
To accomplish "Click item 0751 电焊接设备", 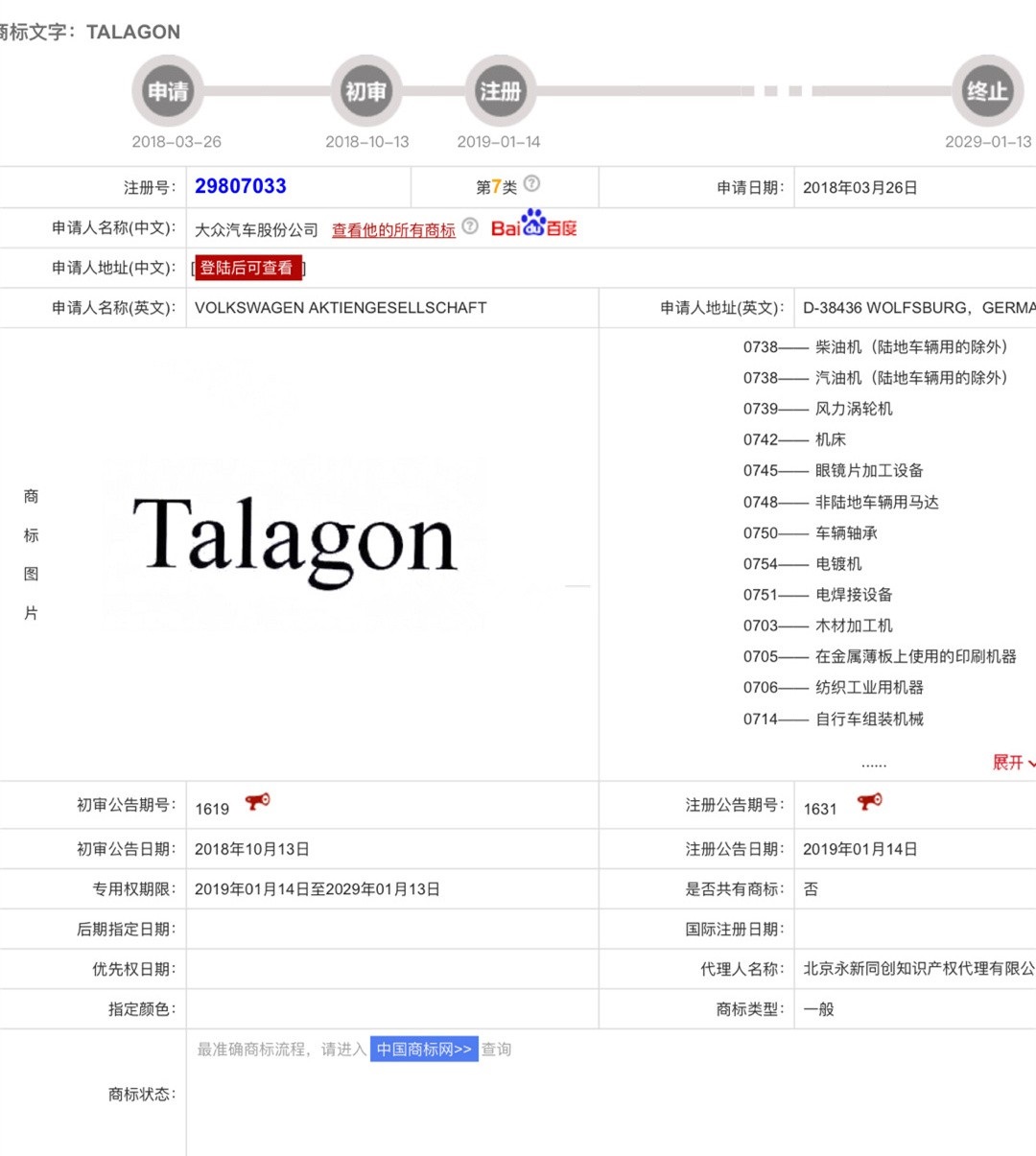I will coord(818,594).
